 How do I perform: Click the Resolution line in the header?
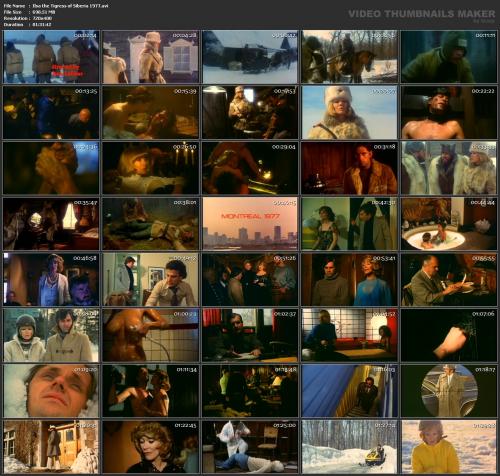[x=28, y=18]
